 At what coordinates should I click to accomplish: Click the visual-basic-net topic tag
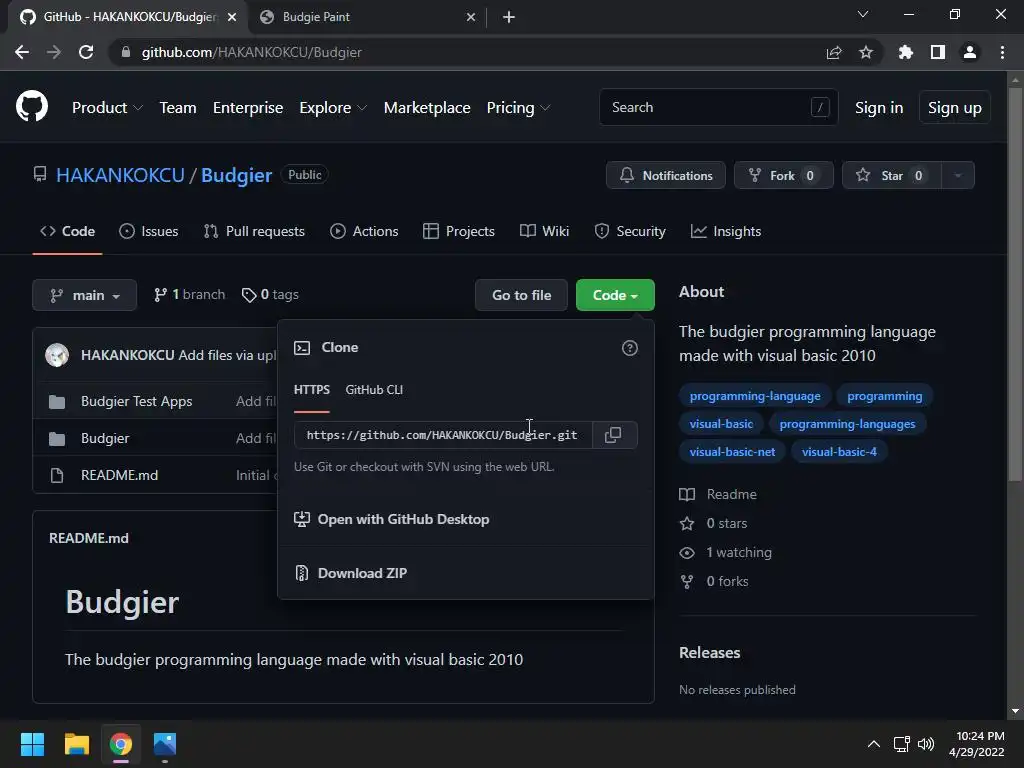[x=732, y=452]
